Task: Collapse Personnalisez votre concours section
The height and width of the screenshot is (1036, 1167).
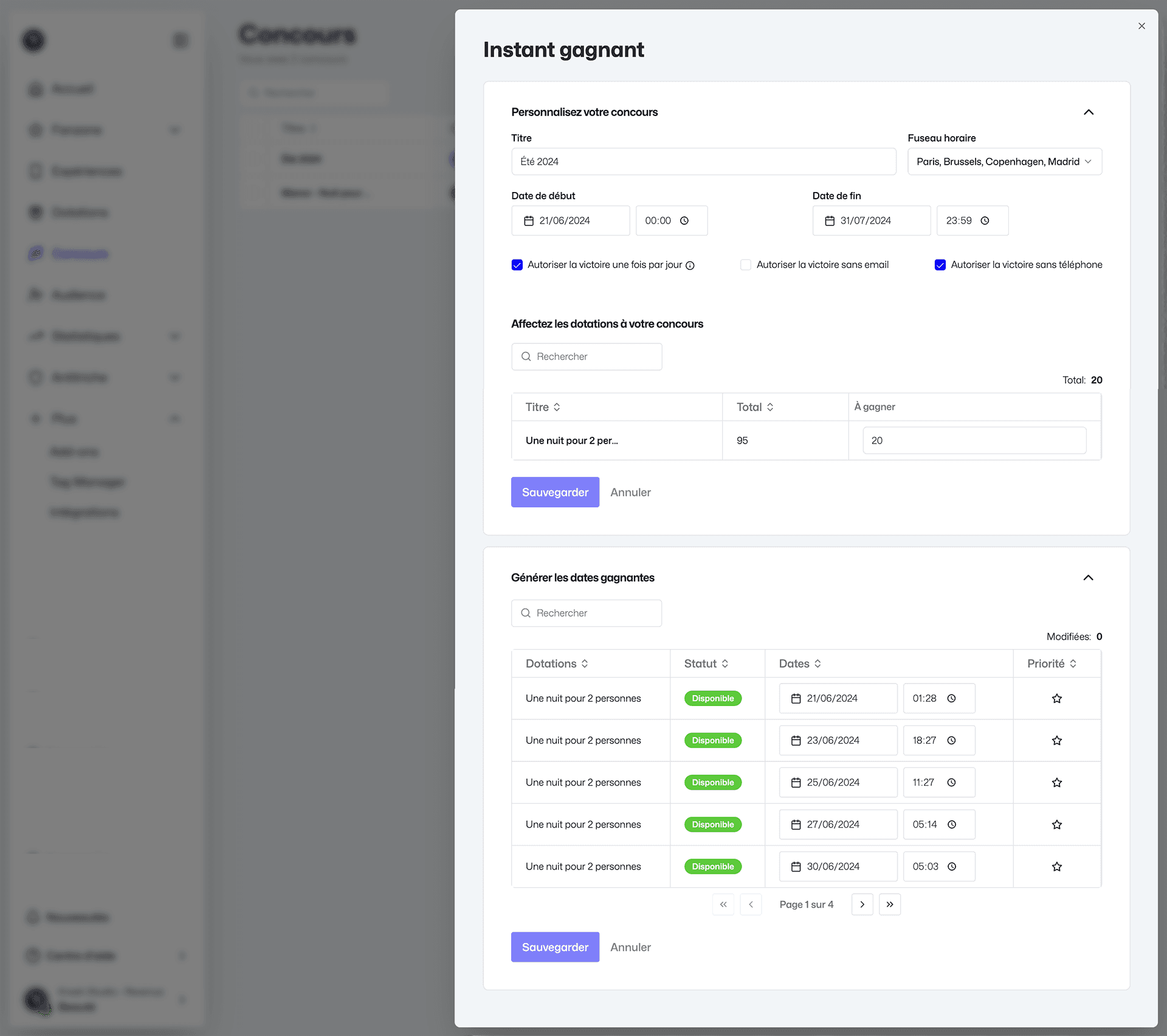Action: pyautogui.click(x=1089, y=112)
